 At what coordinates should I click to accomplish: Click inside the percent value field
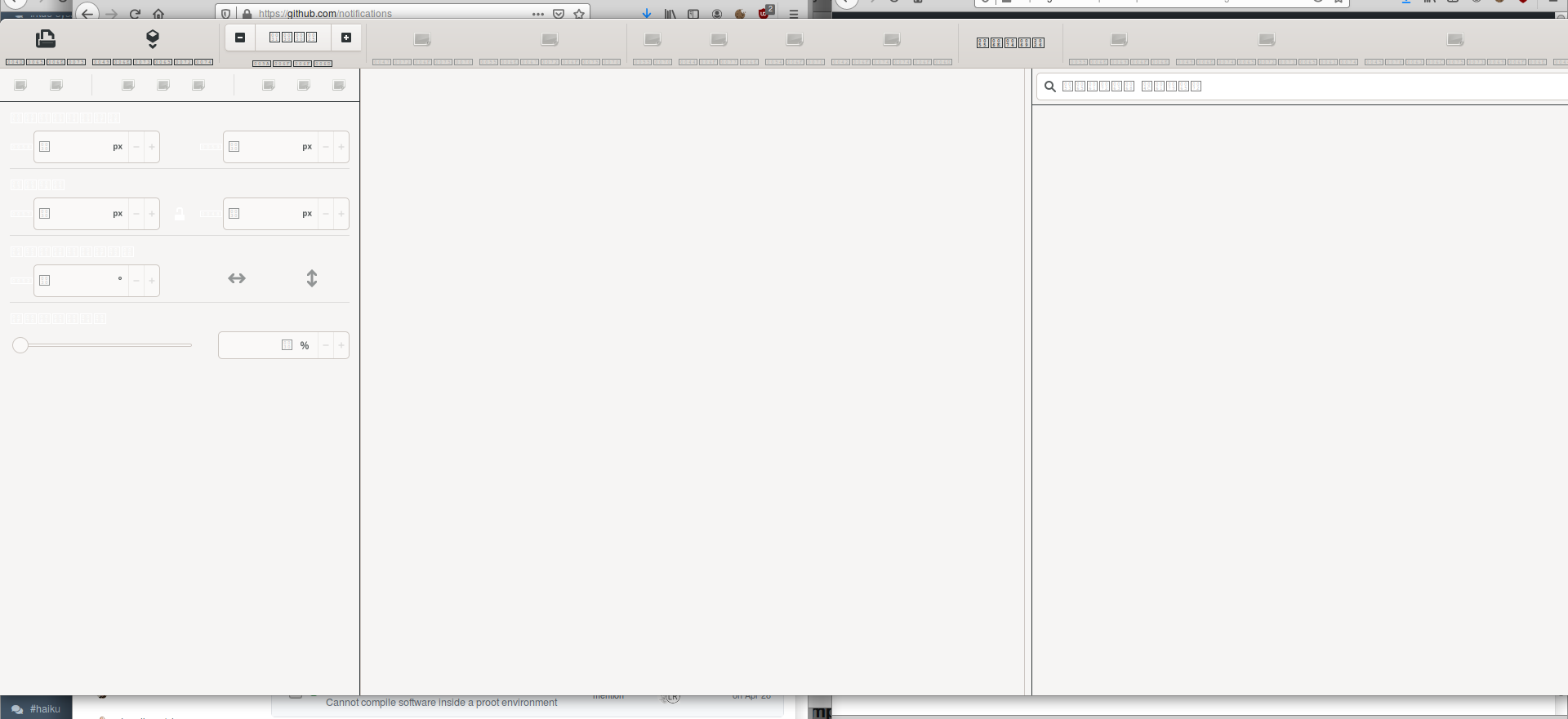(268, 345)
